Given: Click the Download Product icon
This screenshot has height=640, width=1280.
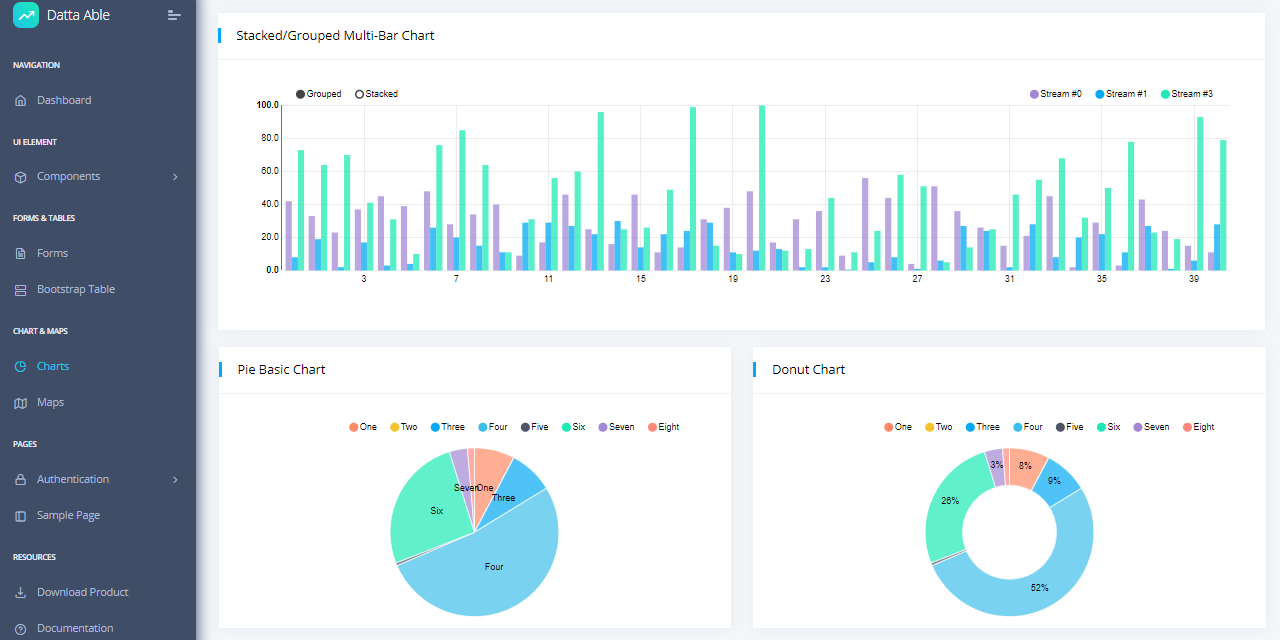Looking at the screenshot, I should point(21,593).
